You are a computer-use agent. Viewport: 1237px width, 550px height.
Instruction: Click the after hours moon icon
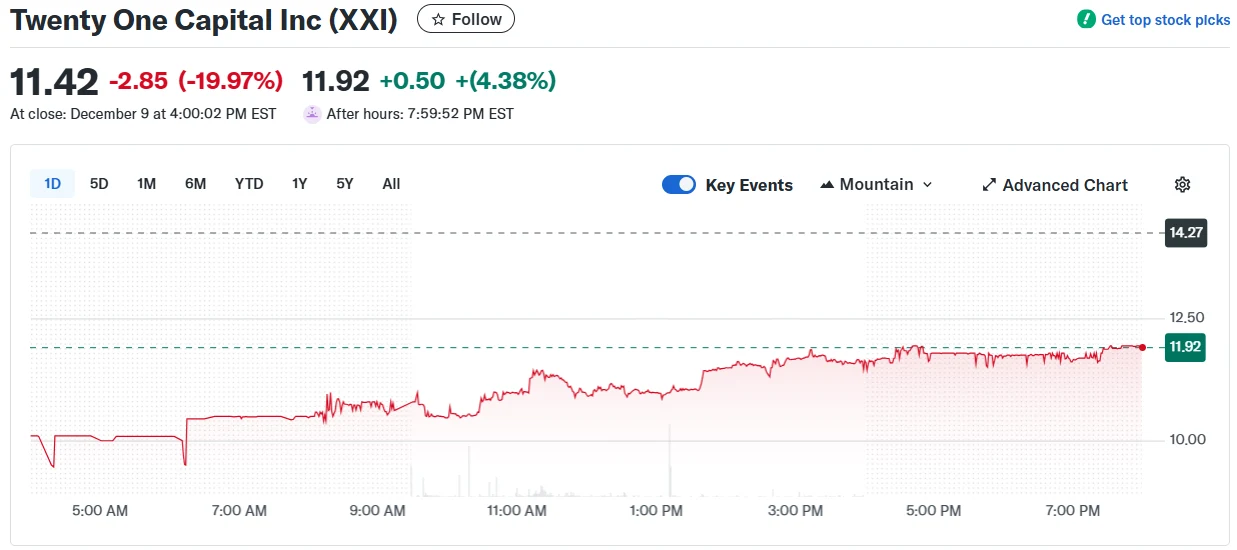click(x=312, y=114)
